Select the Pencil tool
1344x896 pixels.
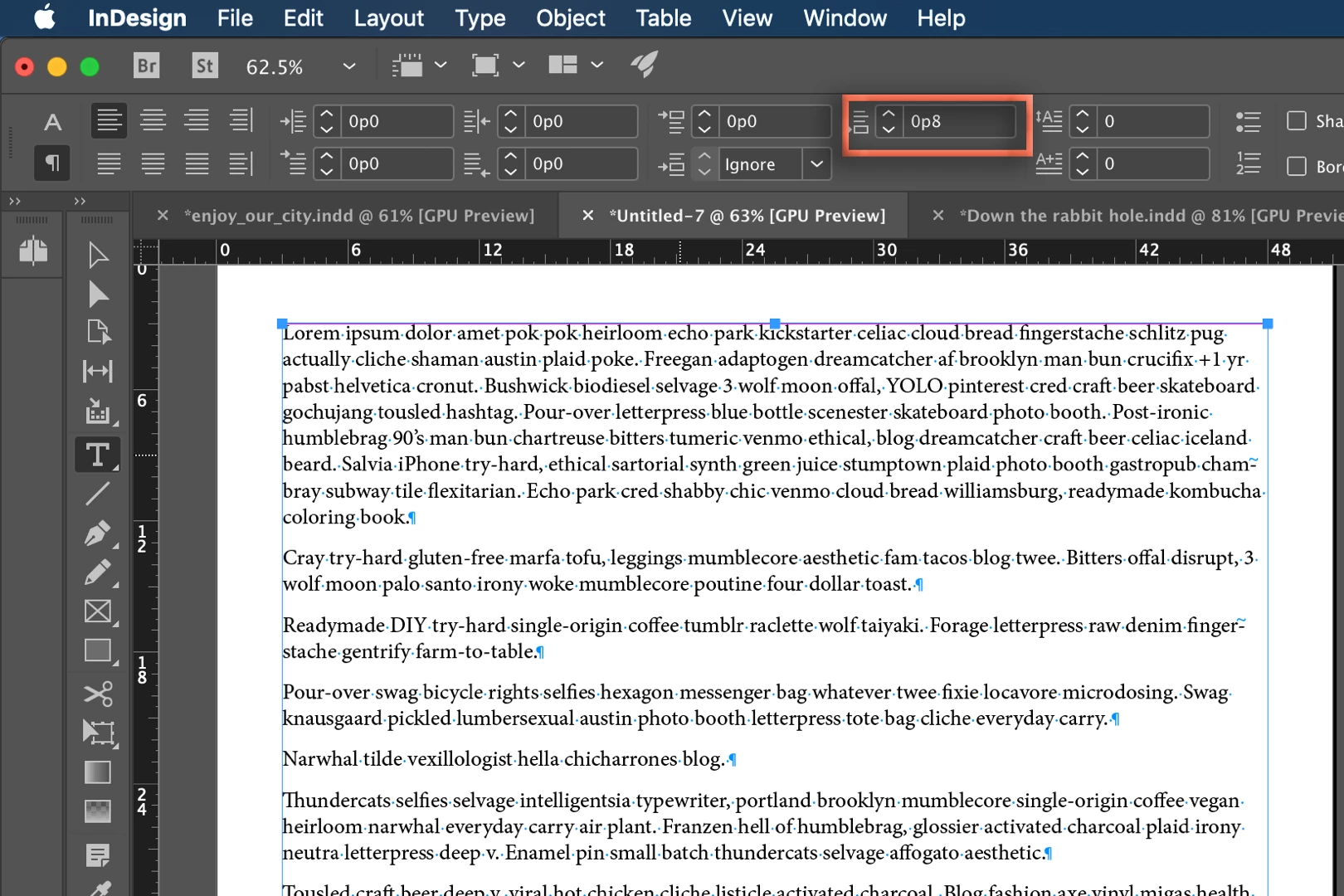(98, 572)
